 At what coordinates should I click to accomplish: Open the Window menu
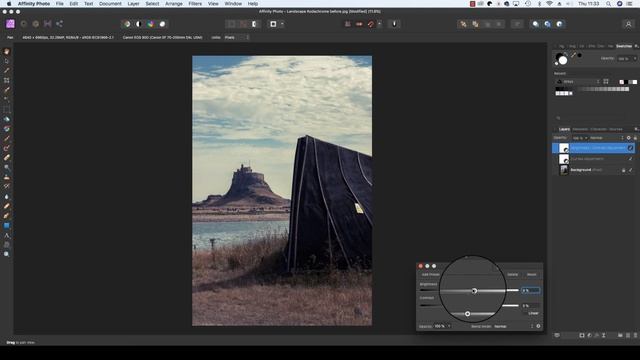pos(233,4)
